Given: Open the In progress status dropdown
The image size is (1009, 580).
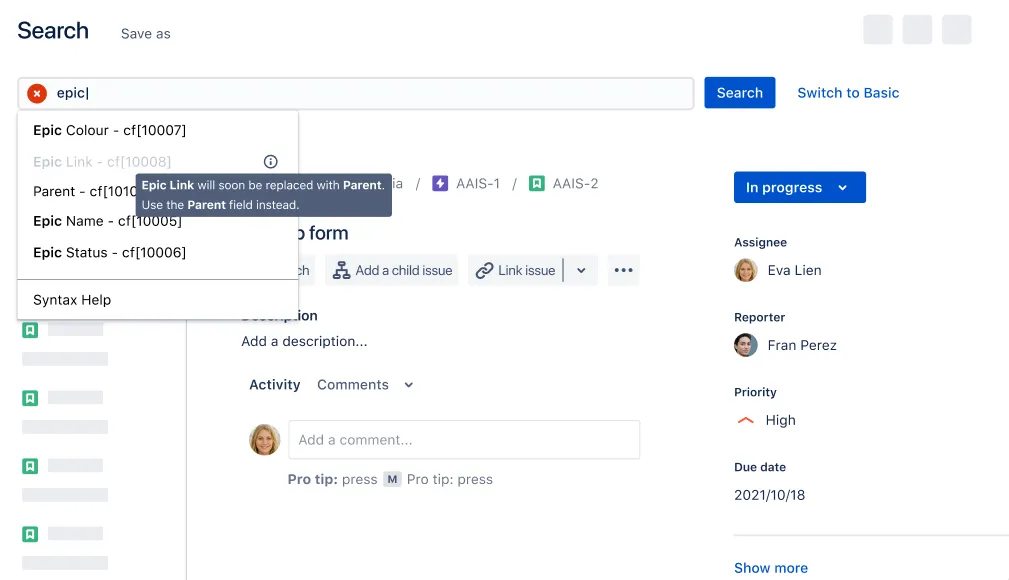Looking at the screenshot, I should click(800, 187).
